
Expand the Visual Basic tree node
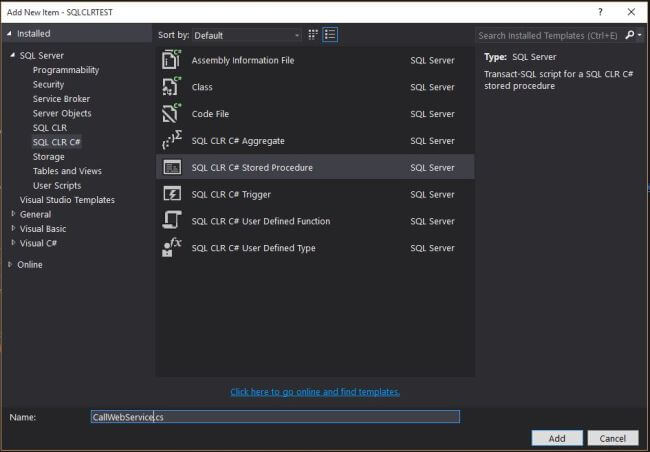13,228
